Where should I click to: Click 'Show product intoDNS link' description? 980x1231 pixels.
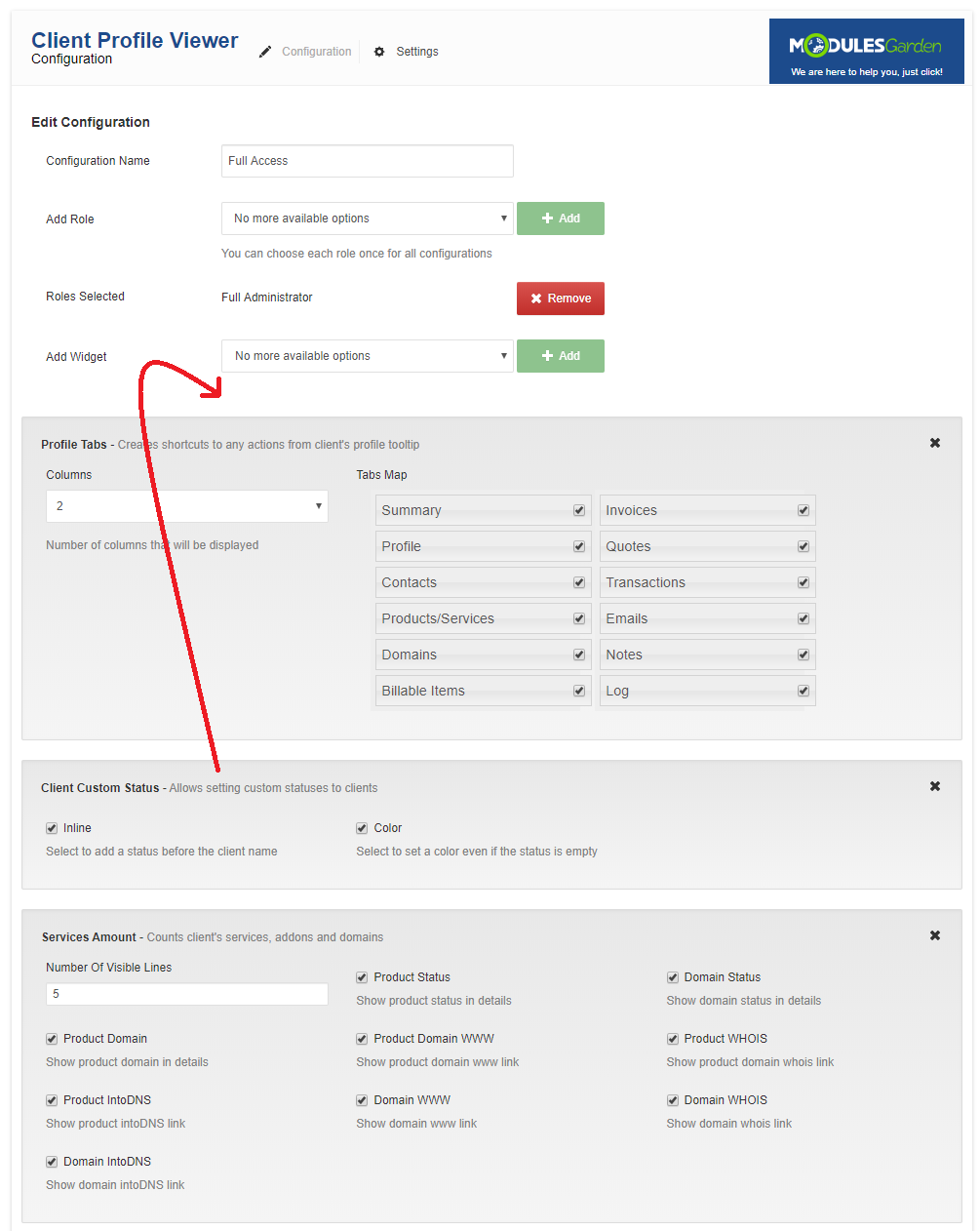[115, 1124]
